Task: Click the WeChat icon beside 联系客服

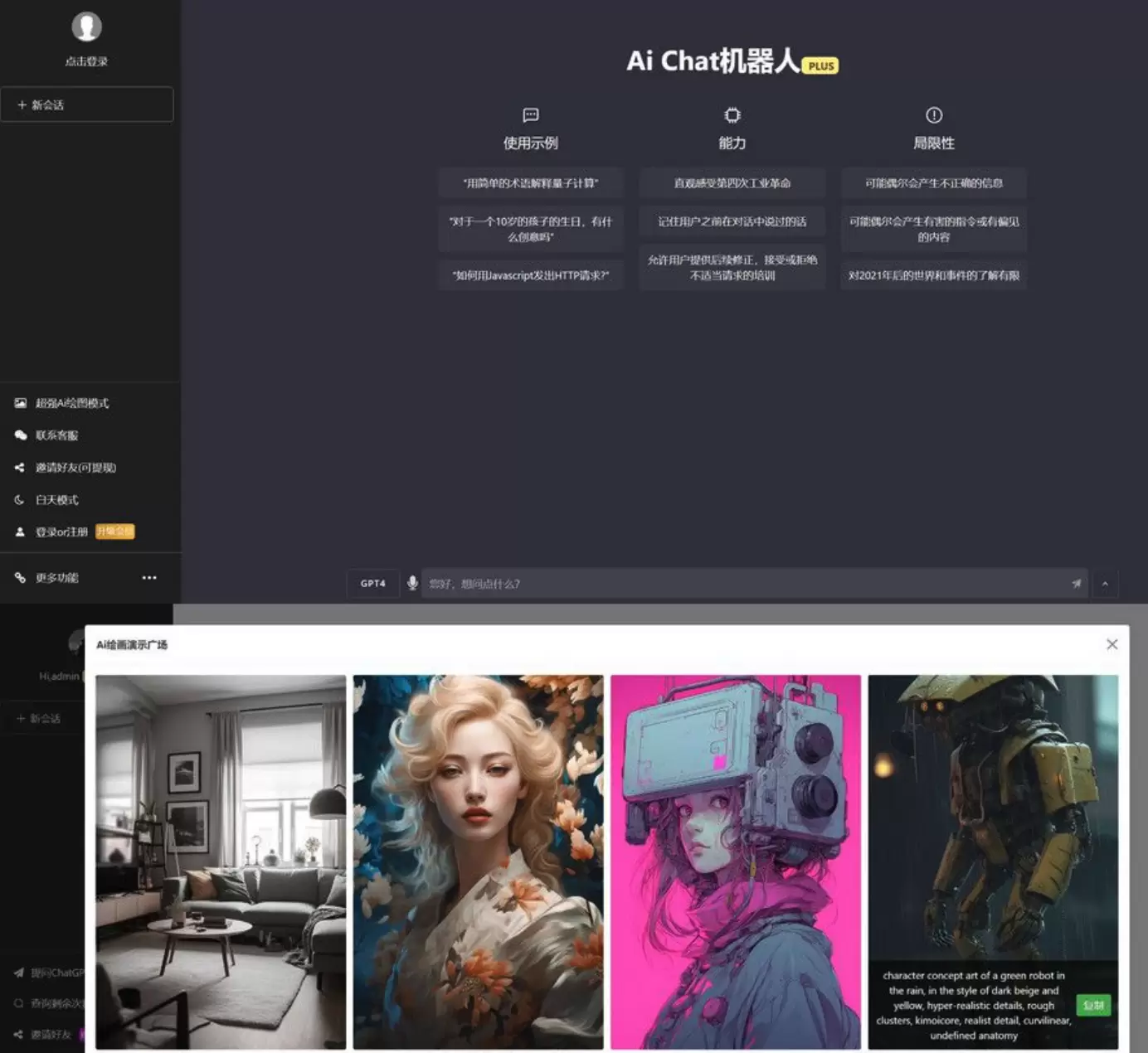Action: pos(20,435)
